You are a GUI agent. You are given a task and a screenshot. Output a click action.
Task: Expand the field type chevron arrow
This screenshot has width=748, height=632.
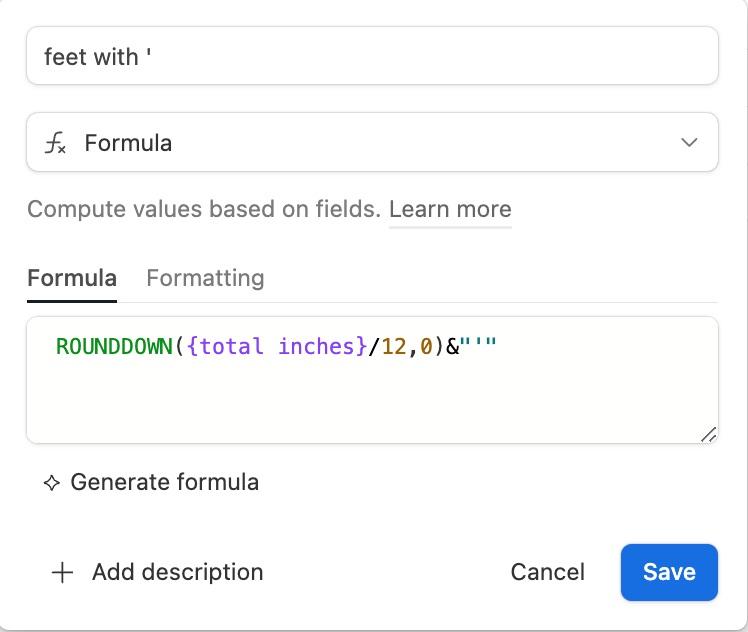coord(689,142)
